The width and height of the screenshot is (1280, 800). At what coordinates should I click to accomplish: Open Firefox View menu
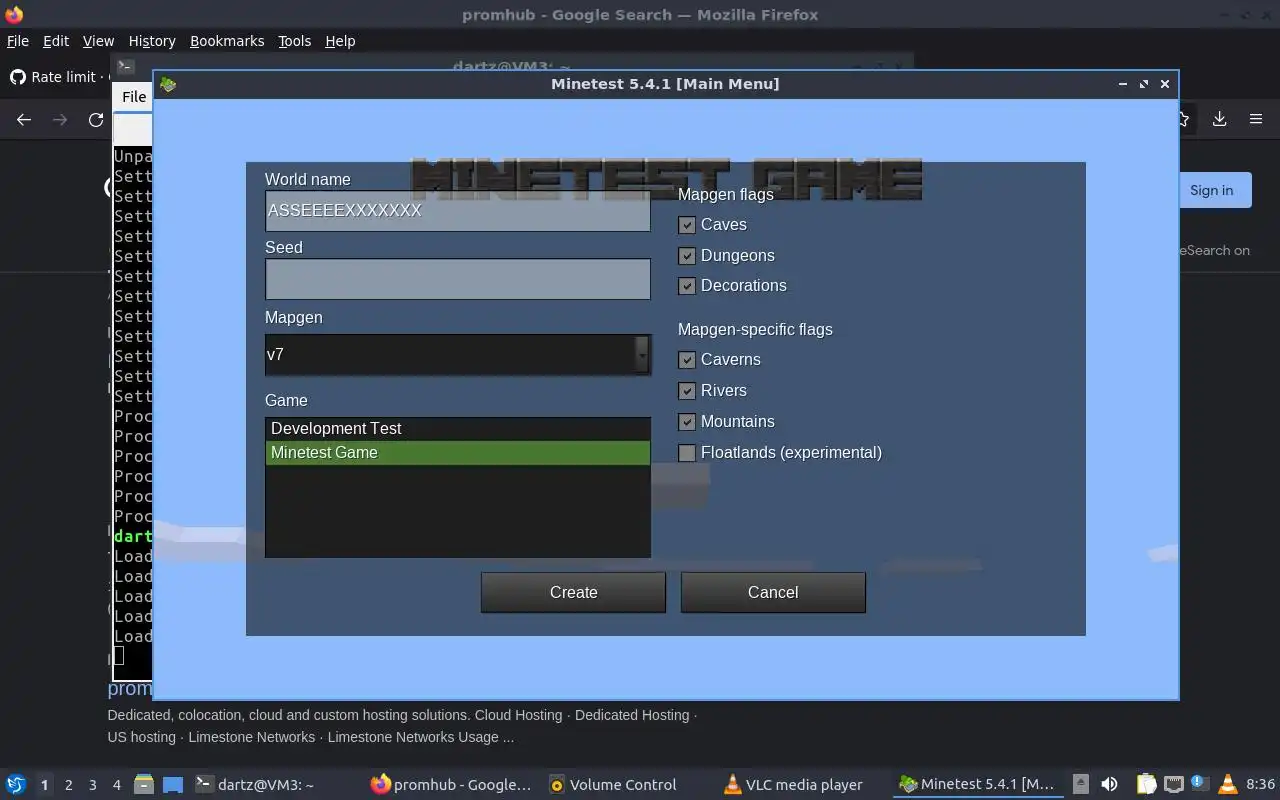(98, 41)
